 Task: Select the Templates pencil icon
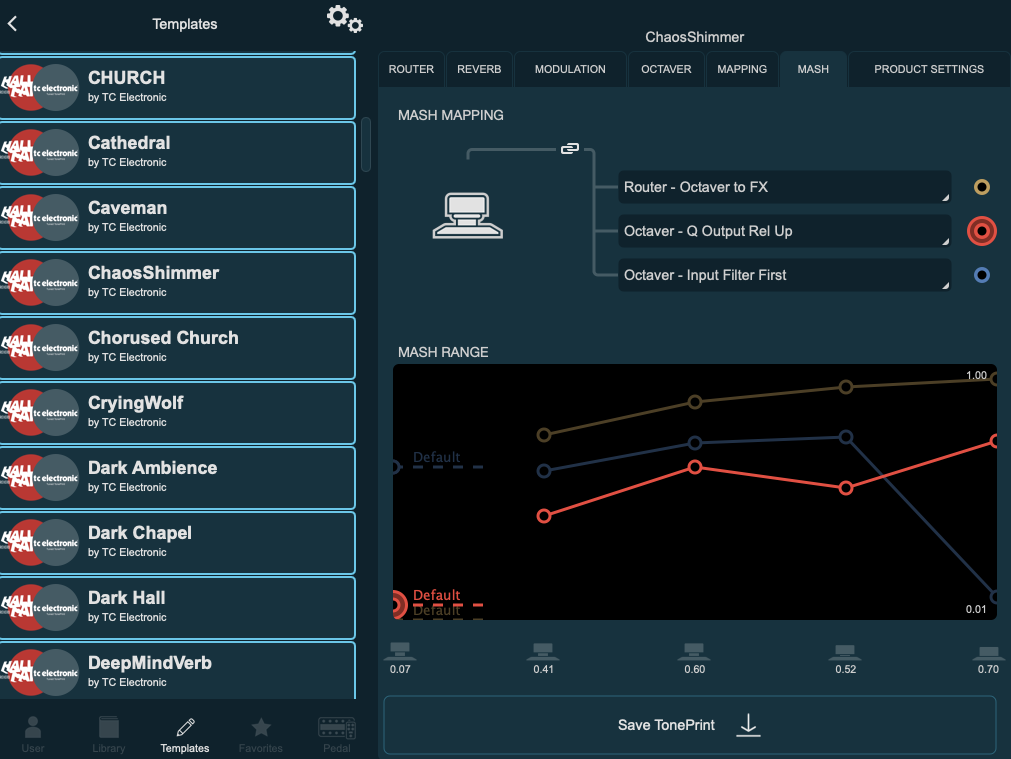(184, 727)
